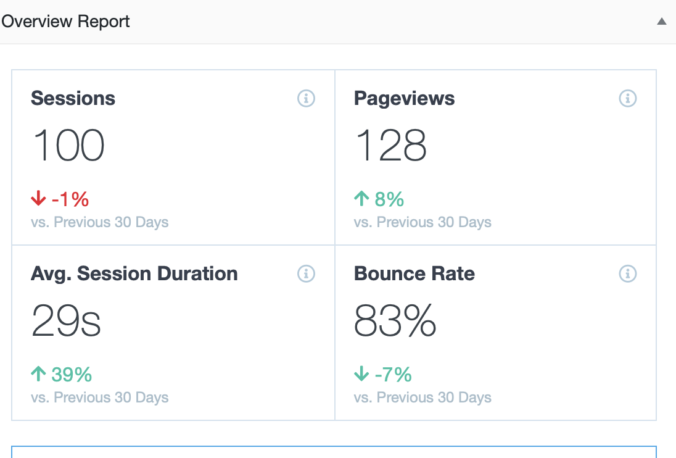This screenshot has height=458, width=676.
Task: Click the Pageviews value 128
Action: pos(391,146)
